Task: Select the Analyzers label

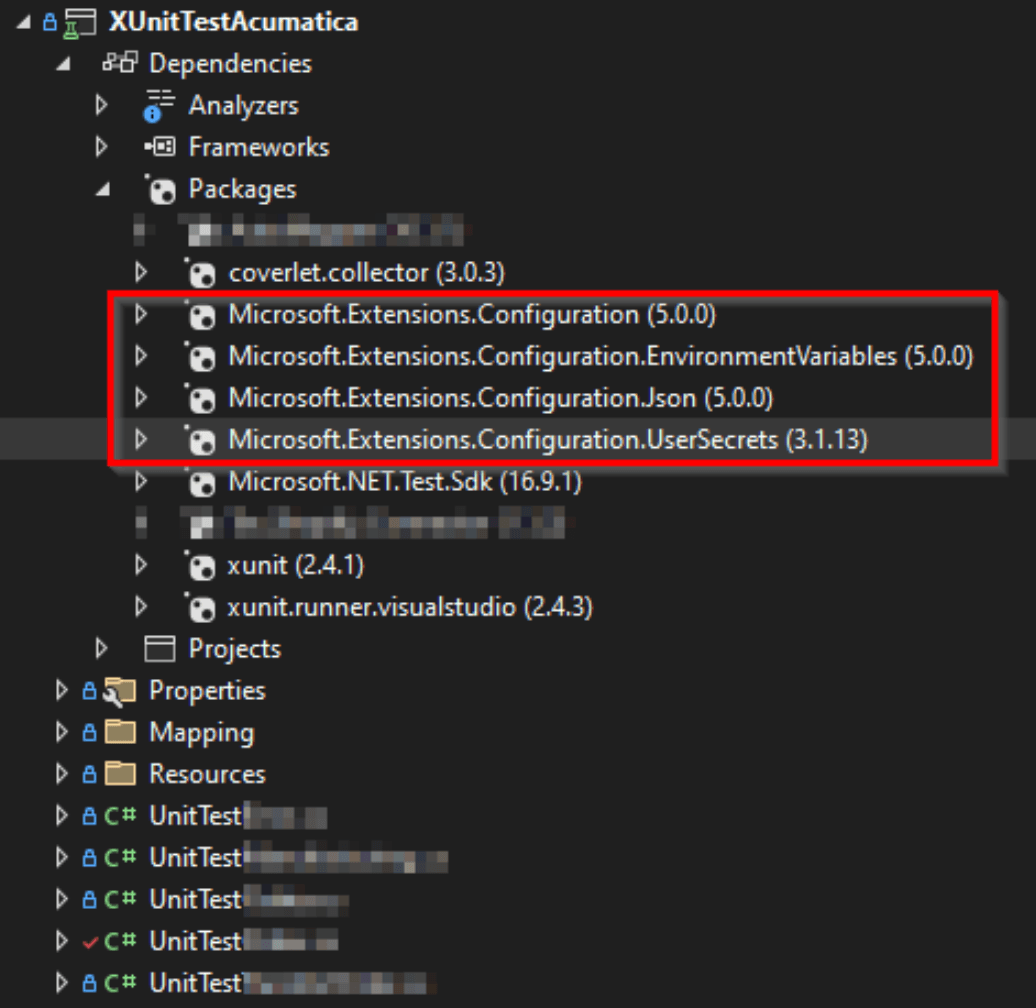Action: pyautogui.click(x=244, y=106)
